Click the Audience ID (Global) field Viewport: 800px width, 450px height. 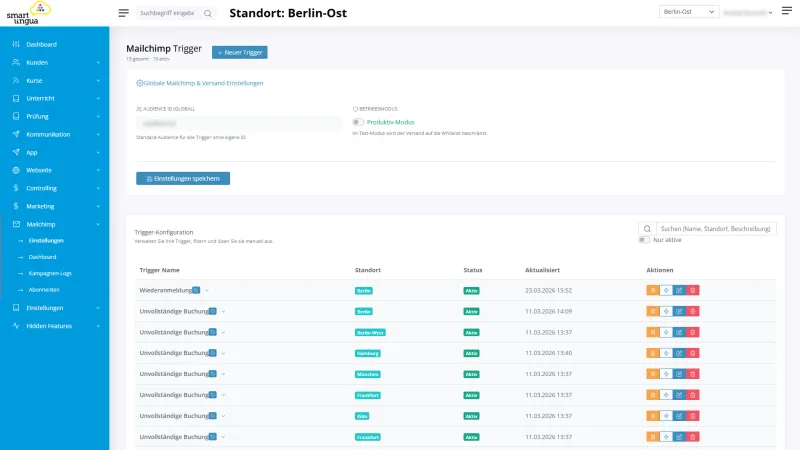239,123
